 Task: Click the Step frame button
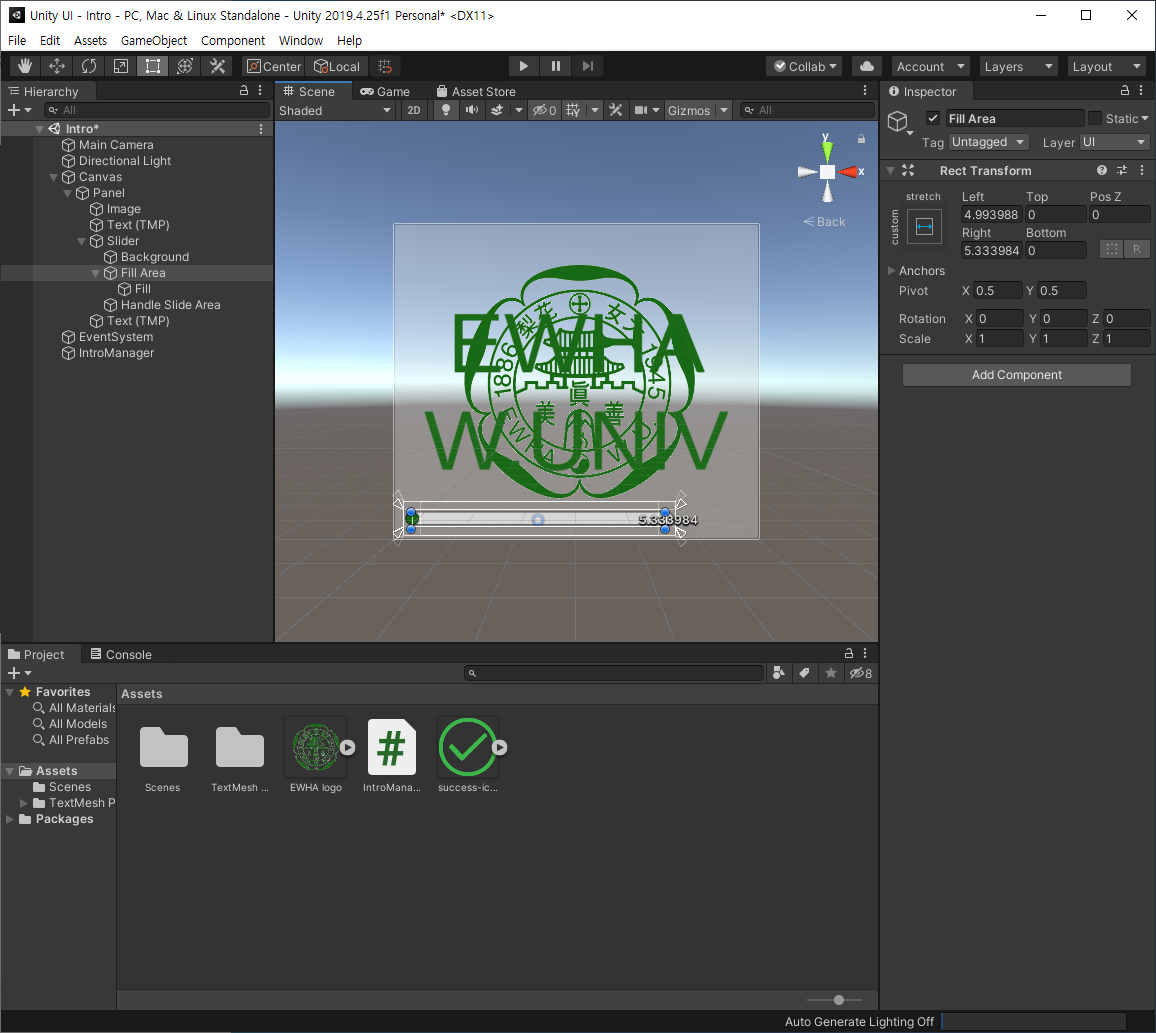[588, 66]
